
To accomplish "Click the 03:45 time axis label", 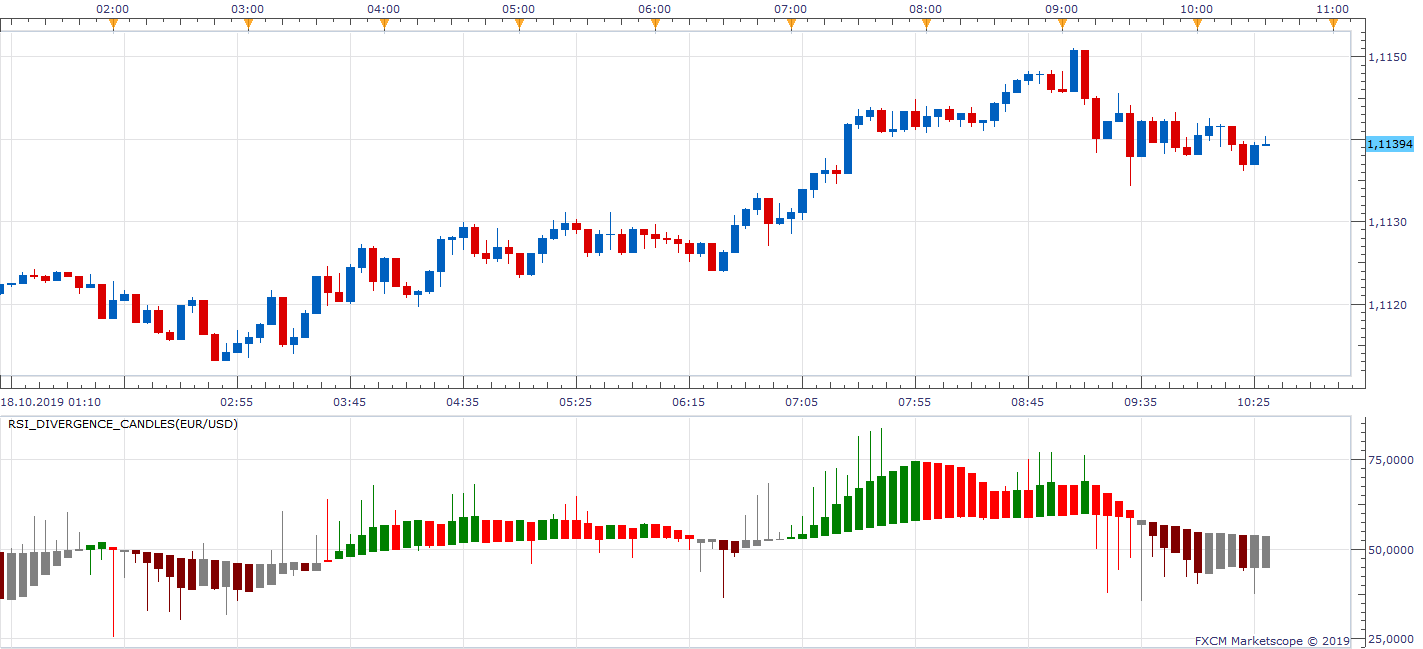I will coord(349,401).
